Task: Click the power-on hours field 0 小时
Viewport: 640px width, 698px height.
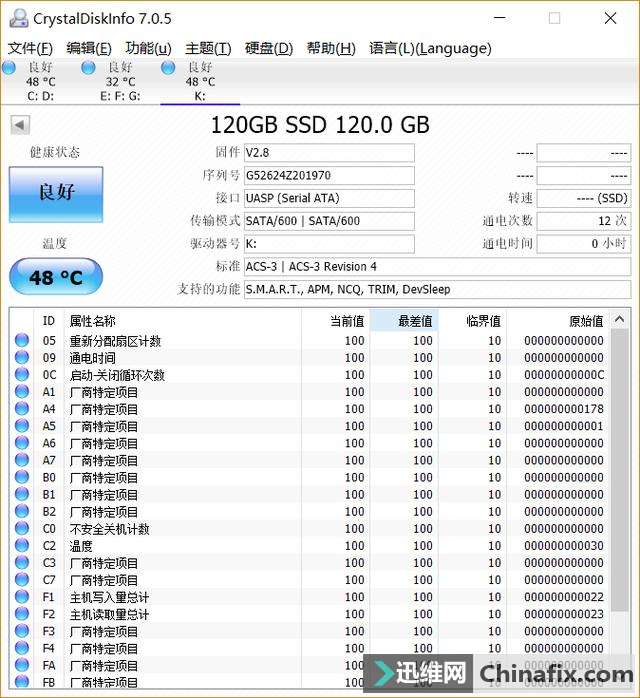Action: [584, 243]
